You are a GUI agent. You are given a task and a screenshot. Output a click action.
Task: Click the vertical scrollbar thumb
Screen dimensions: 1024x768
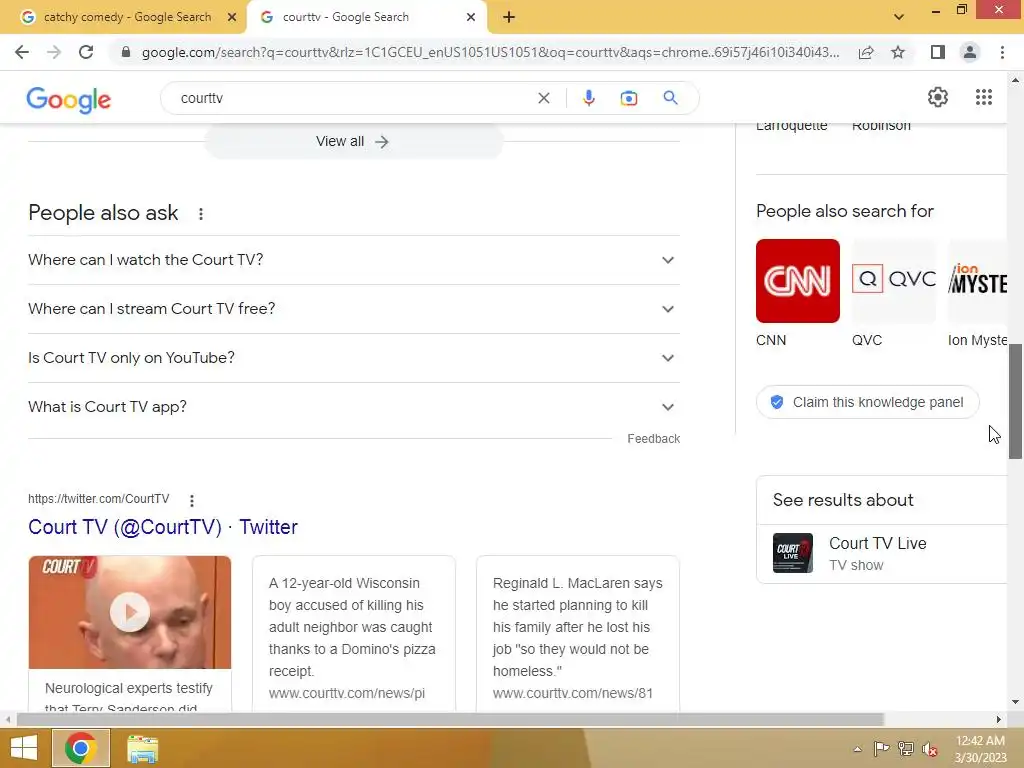pyautogui.click(x=1015, y=402)
